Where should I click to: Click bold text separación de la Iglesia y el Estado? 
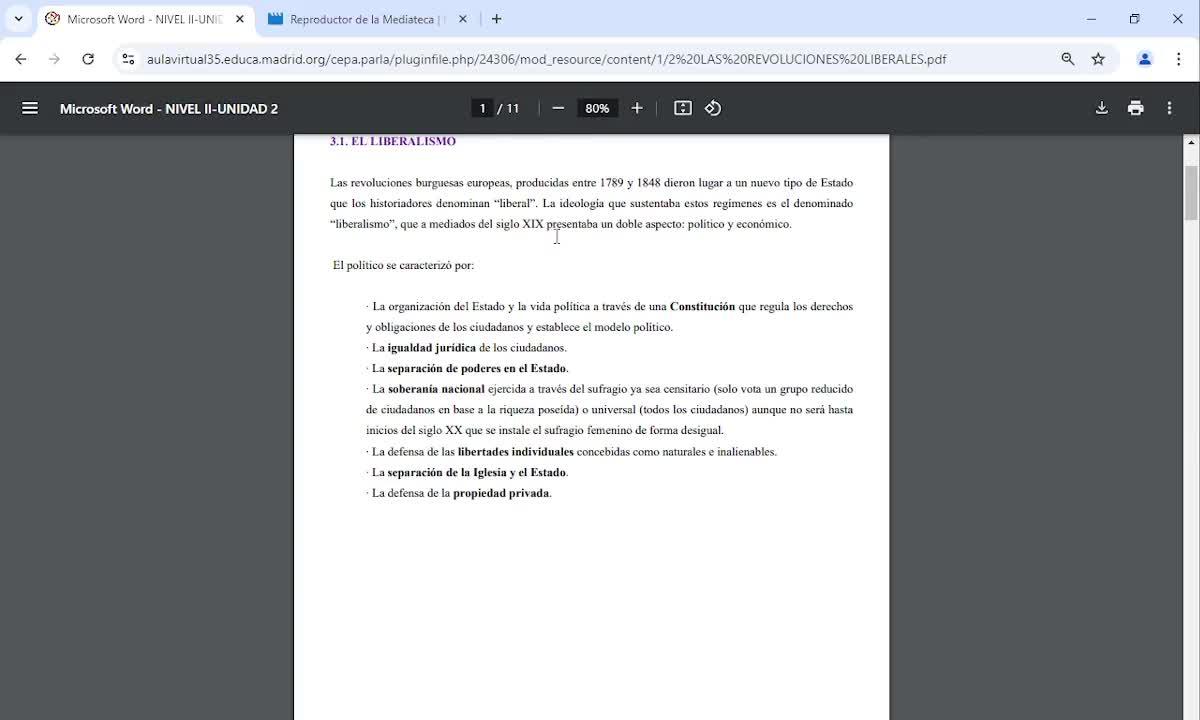pyautogui.click(x=477, y=473)
